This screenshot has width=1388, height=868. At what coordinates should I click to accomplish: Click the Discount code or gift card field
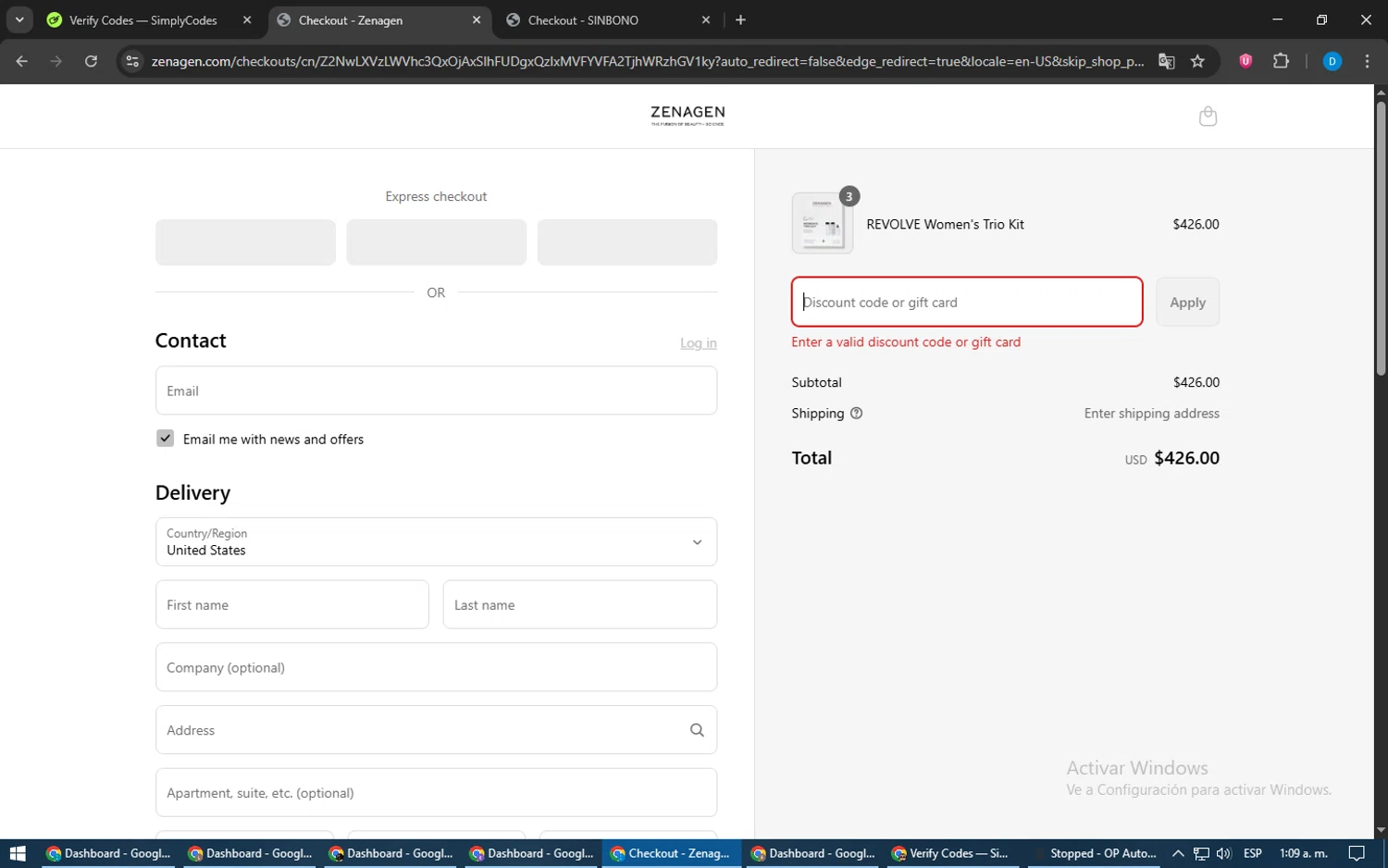(967, 302)
